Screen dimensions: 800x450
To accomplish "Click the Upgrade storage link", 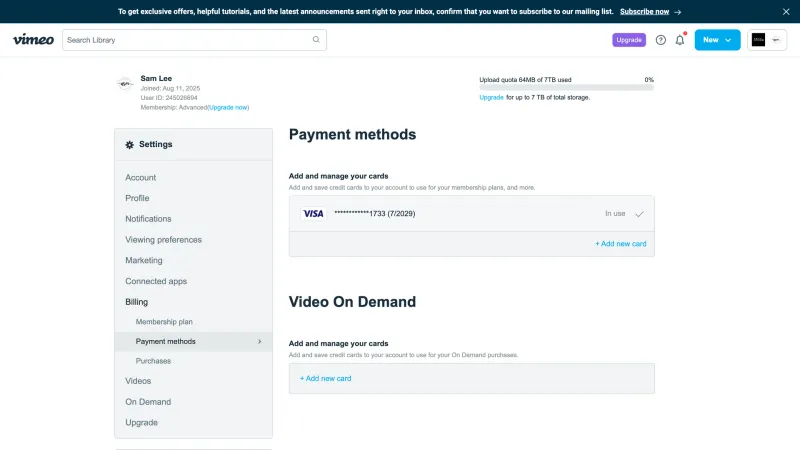I will pyautogui.click(x=491, y=97).
